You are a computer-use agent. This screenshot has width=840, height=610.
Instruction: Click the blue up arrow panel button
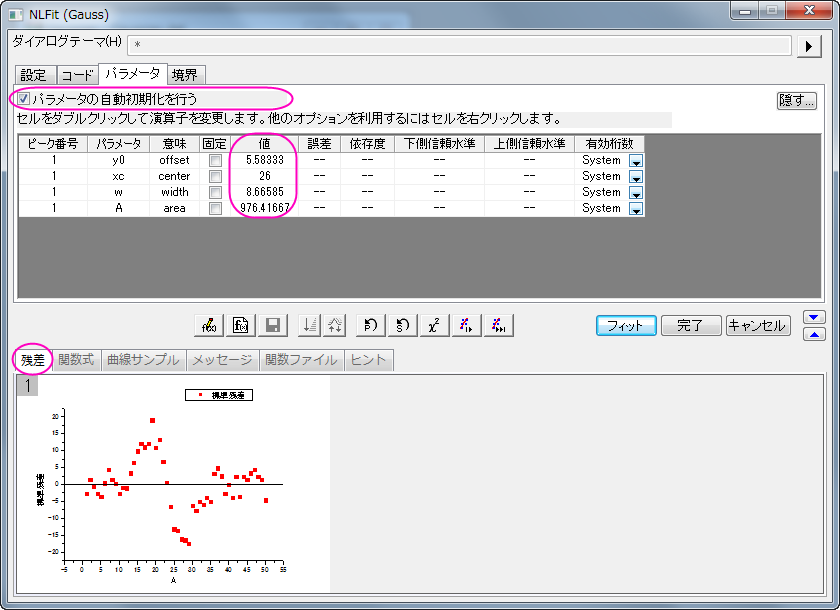coord(814,334)
